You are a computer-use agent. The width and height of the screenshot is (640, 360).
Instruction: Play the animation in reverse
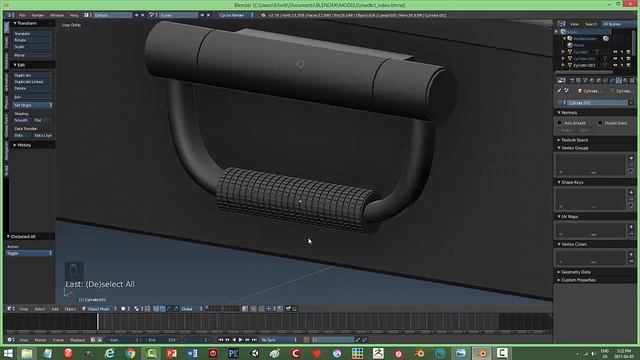(x=234, y=340)
